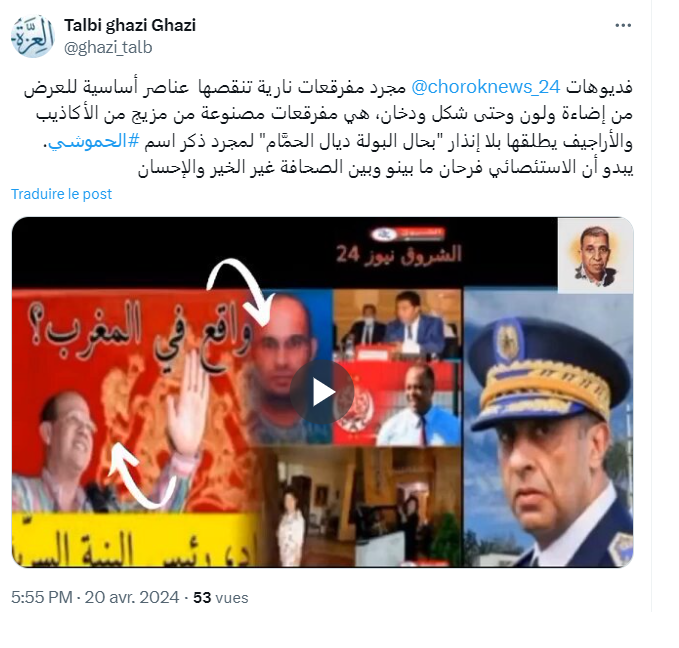Open the more options three-dot menu

click(623, 26)
